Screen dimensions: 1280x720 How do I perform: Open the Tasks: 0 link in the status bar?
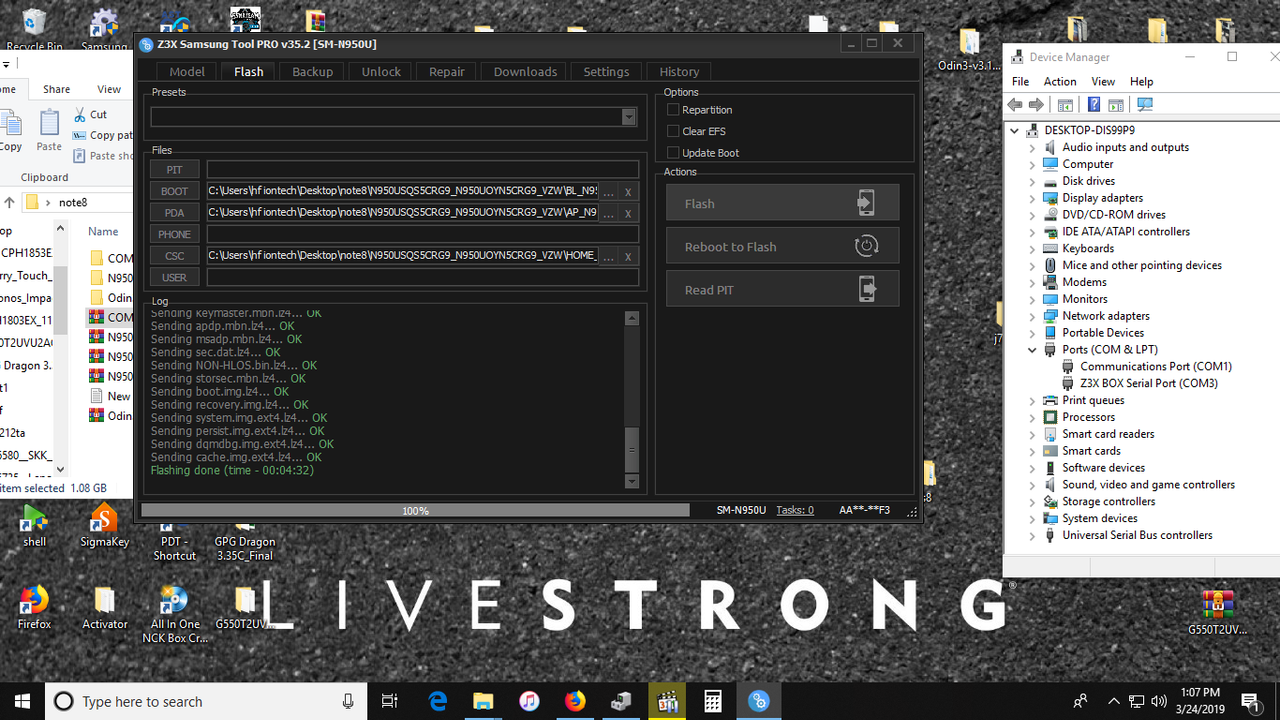tap(794, 510)
